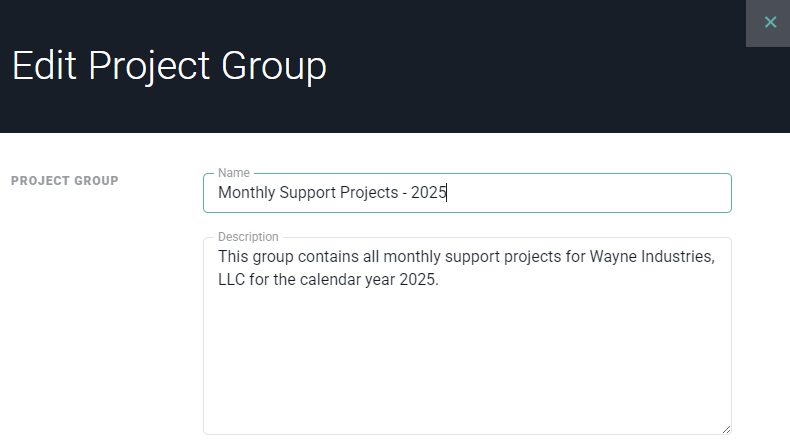Screen dimensions: 790x444
Task: Click the floating Description field label
Action: (248, 237)
